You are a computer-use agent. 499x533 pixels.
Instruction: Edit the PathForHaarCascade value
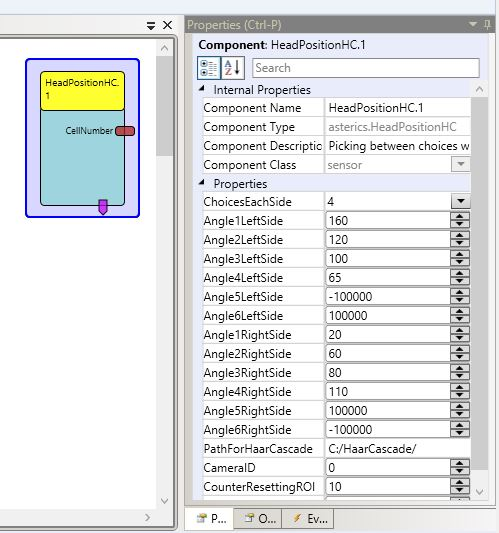tap(398, 449)
